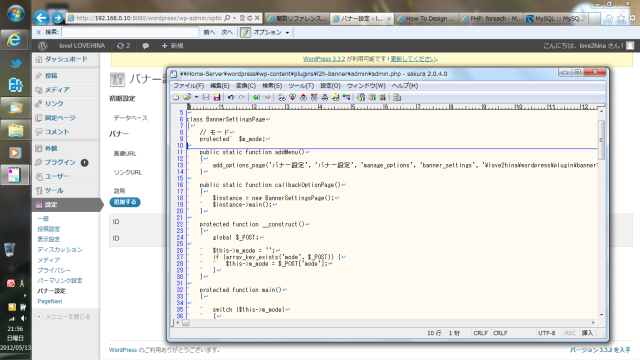Image resolution: width=640 pixels, height=360 pixels.
Task: Open the オプション dropdown in IE find bar
Action: coord(271,32)
